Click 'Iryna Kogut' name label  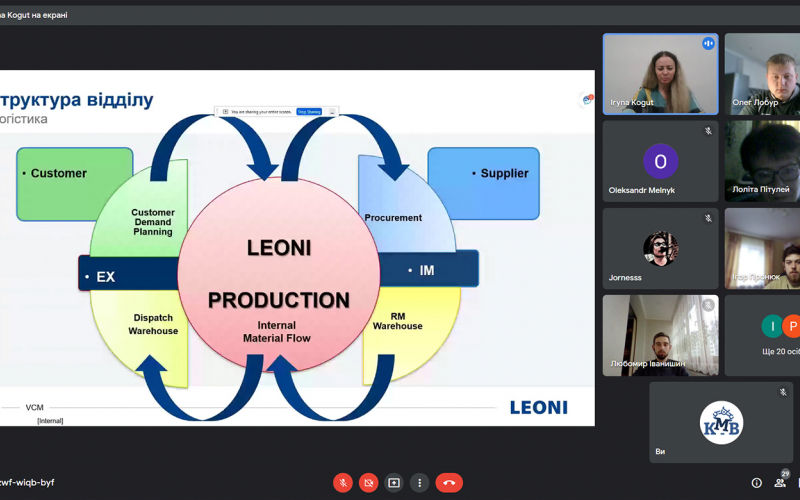(632, 103)
